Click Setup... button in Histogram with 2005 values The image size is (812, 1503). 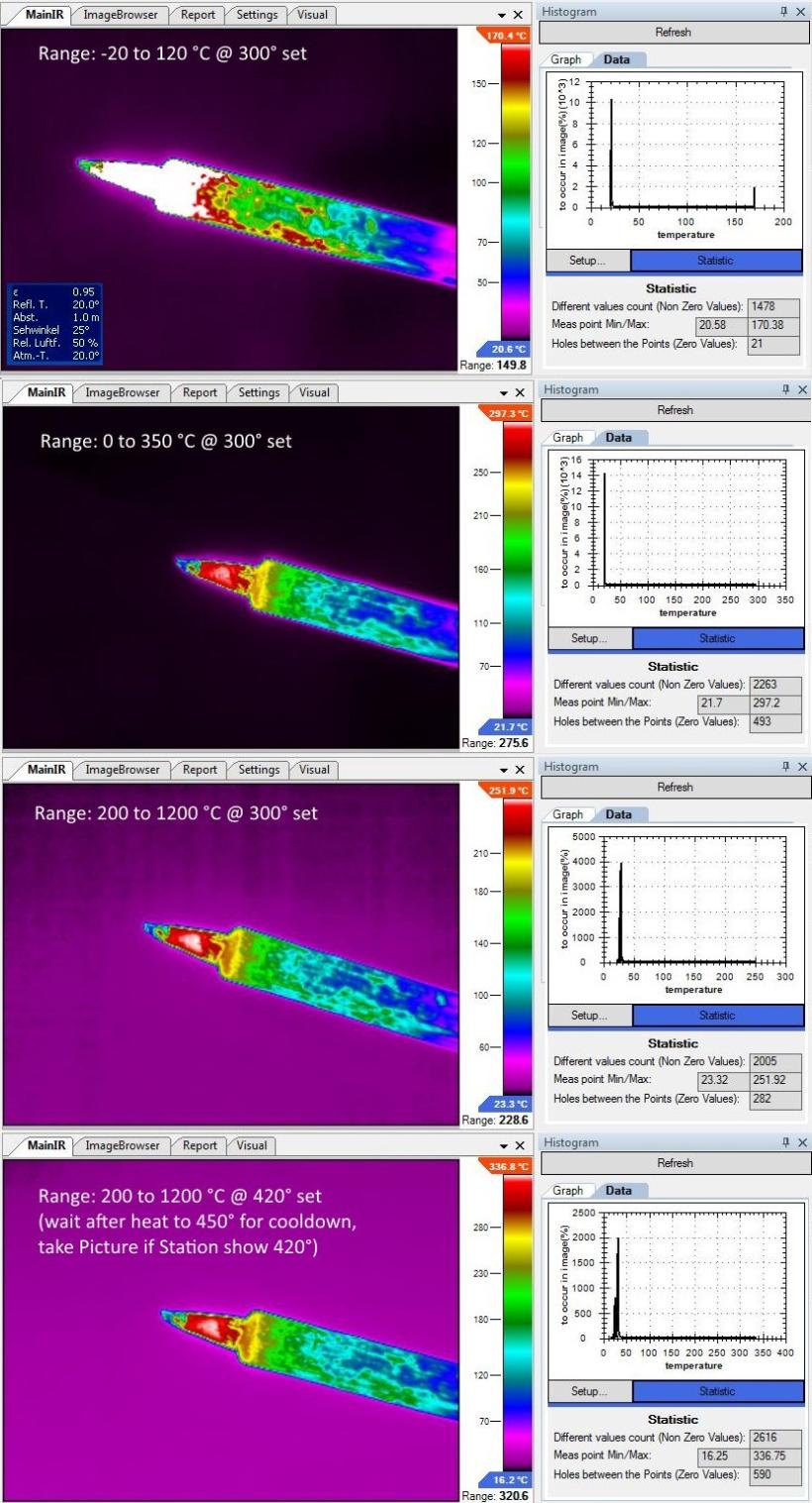pyautogui.click(x=589, y=1016)
